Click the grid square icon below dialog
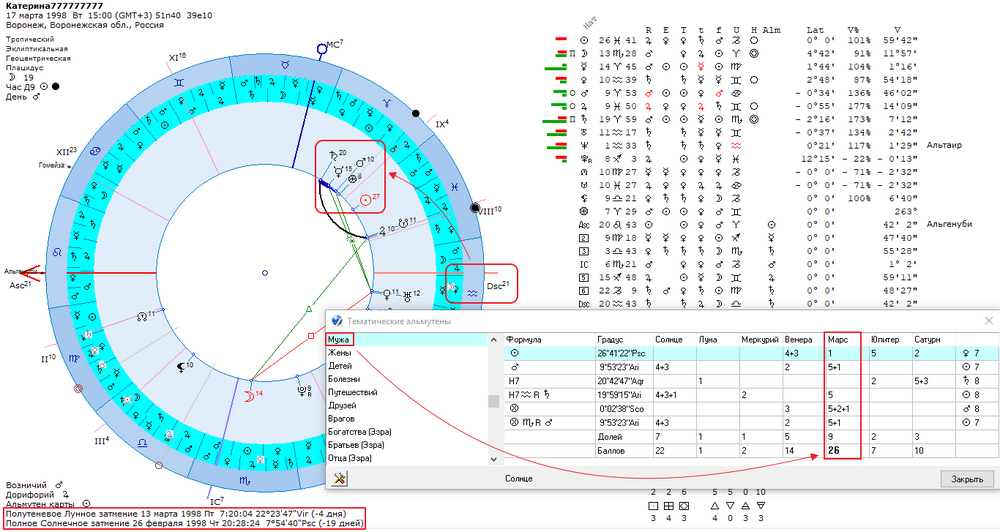1000x532 pixels. [x=668, y=505]
